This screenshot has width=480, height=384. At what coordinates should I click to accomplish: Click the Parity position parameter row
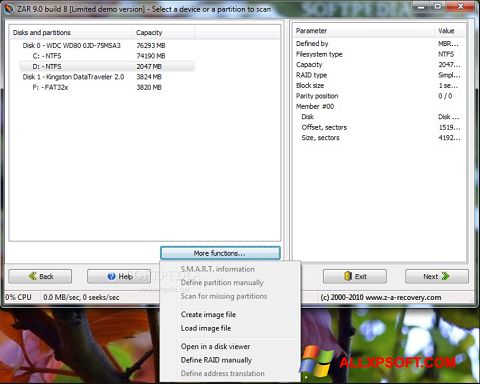(x=379, y=96)
